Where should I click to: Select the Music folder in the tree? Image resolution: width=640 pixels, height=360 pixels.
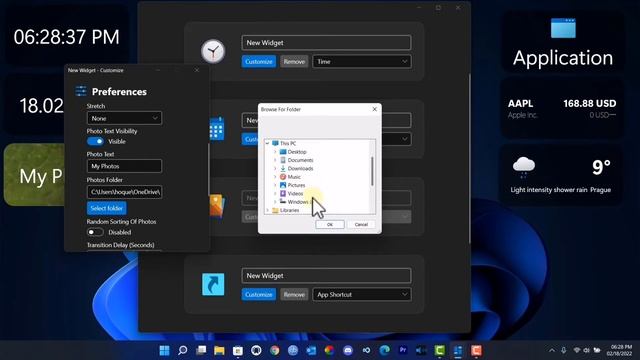click(x=290, y=177)
